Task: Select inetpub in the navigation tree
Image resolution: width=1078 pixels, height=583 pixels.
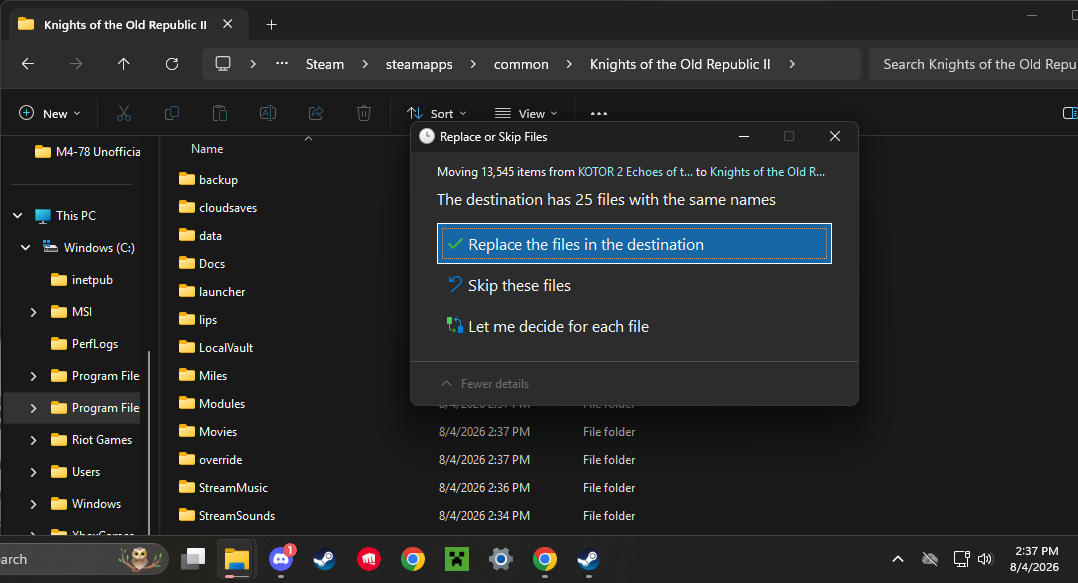Action: [x=82, y=280]
